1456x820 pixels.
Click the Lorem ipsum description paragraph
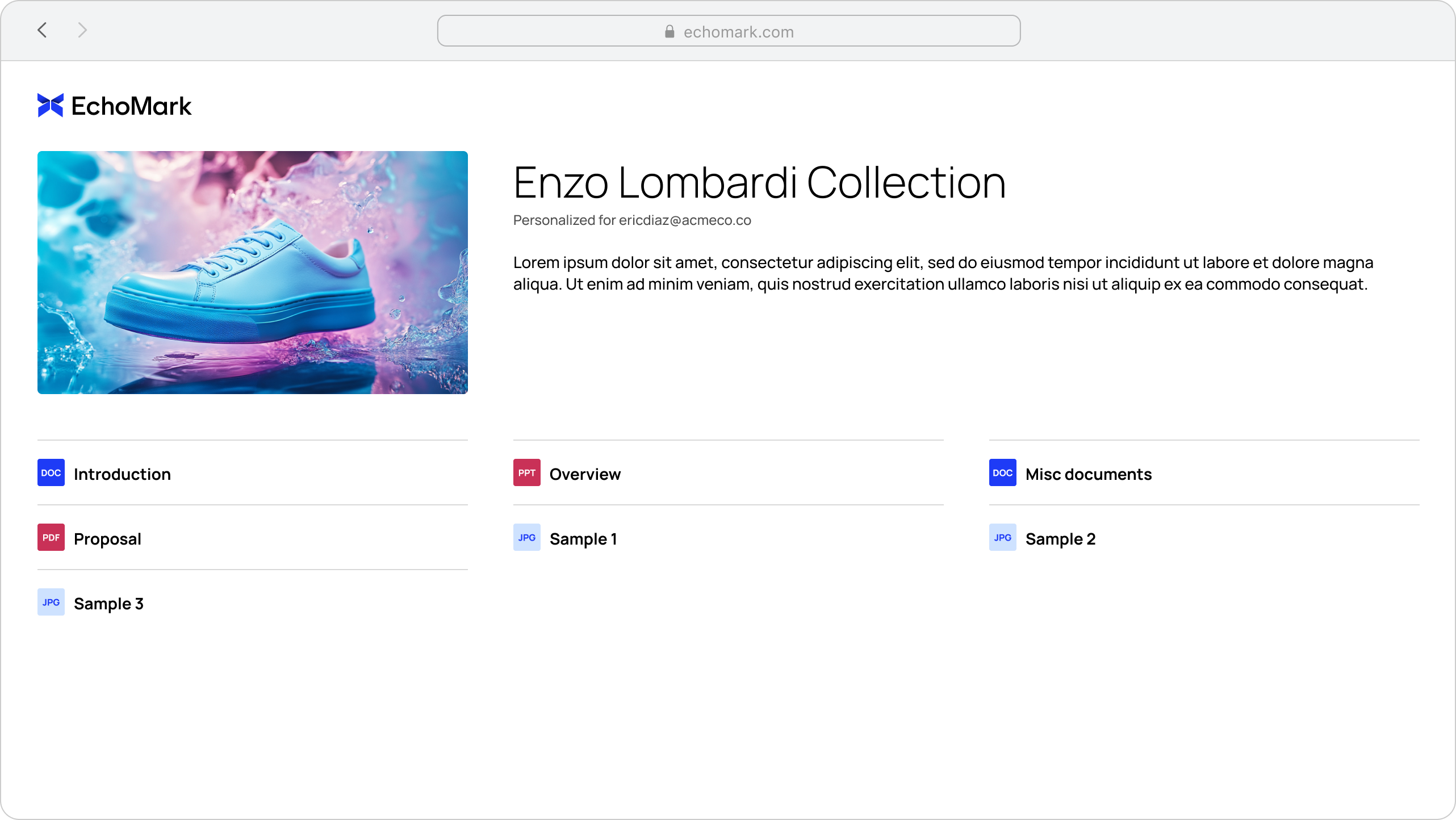coord(943,273)
